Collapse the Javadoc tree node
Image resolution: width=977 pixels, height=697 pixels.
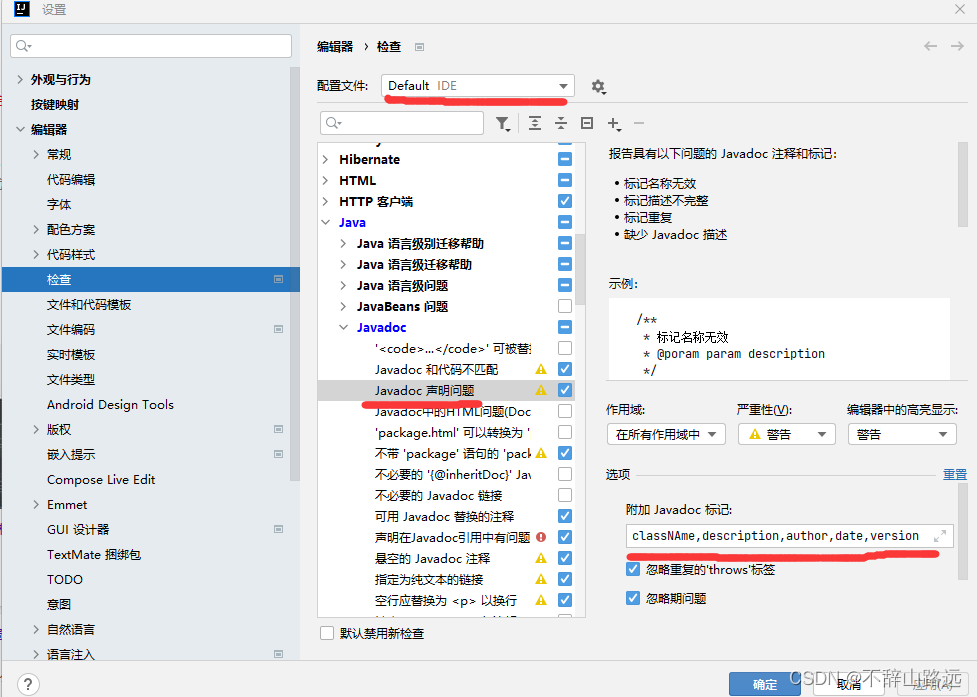[x=342, y=327]
